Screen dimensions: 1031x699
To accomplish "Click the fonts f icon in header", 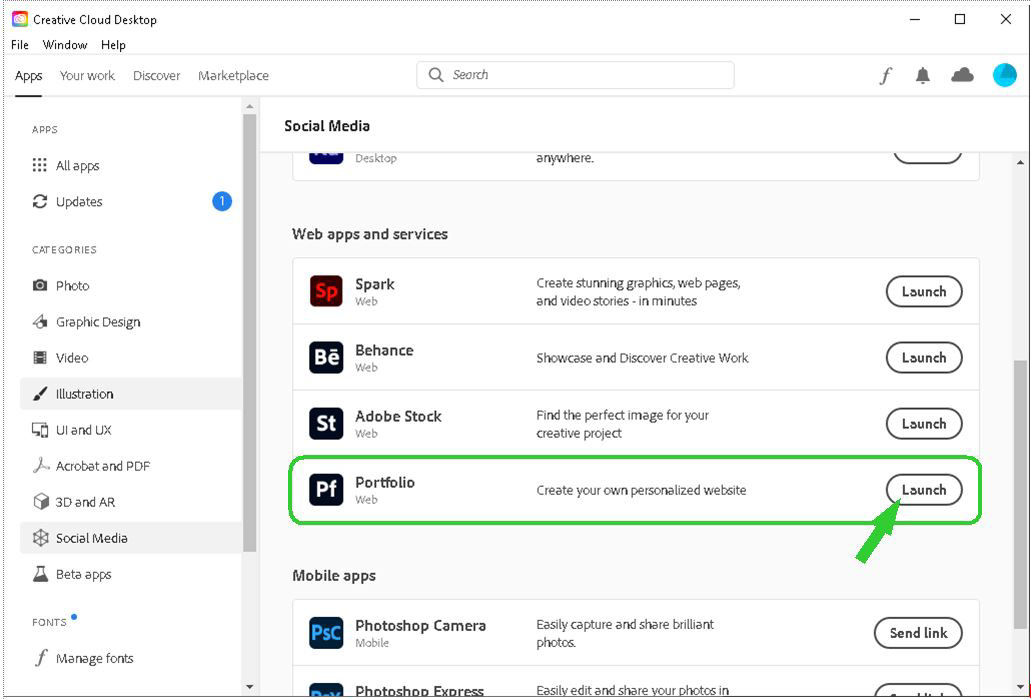I will tap(885, 76).
